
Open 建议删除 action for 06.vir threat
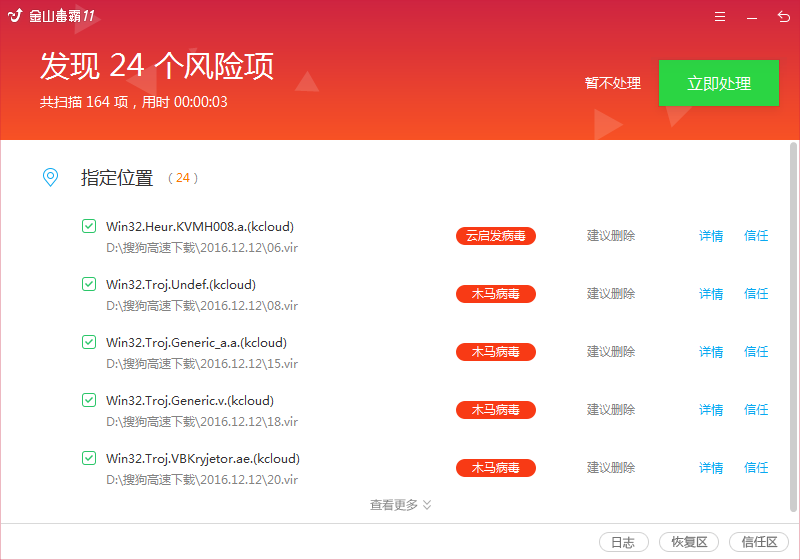610,236
